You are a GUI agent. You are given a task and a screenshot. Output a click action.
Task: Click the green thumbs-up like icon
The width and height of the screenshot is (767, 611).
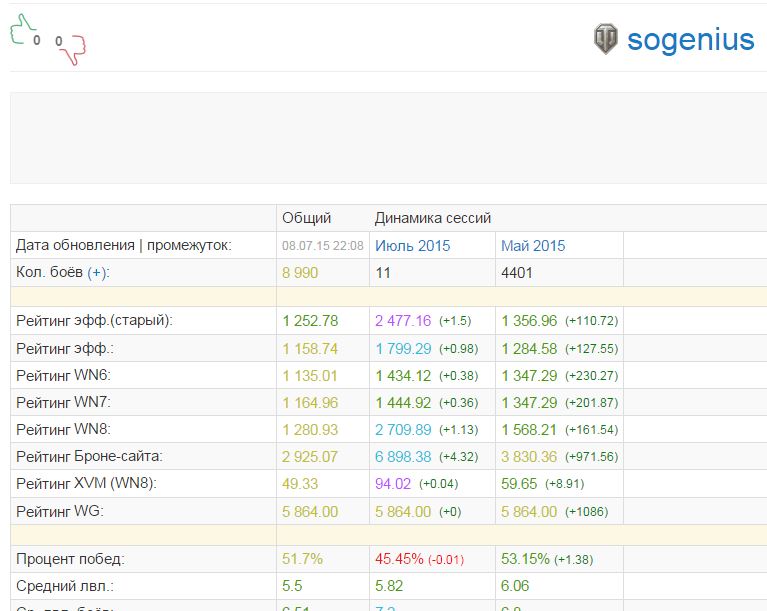(x=20, y=29)
